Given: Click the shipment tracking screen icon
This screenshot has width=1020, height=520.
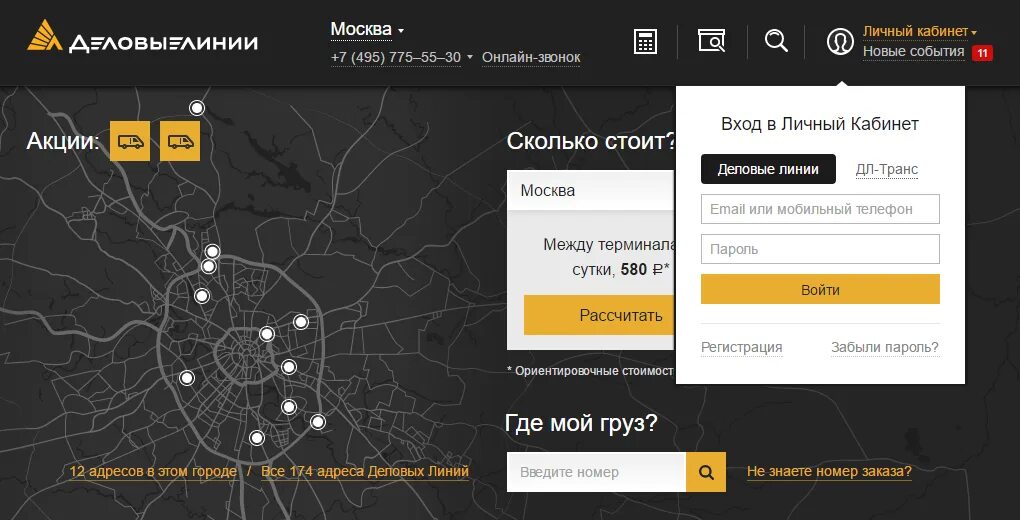Looking at the screenshot, I should click(x=712, y=40).
